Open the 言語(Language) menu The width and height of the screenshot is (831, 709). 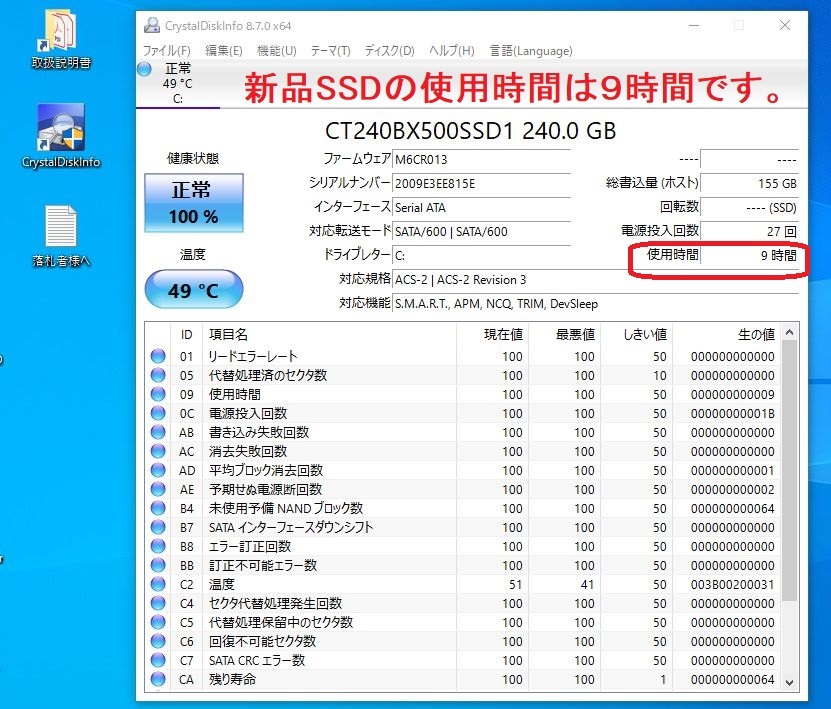click(x=532, y=49)
